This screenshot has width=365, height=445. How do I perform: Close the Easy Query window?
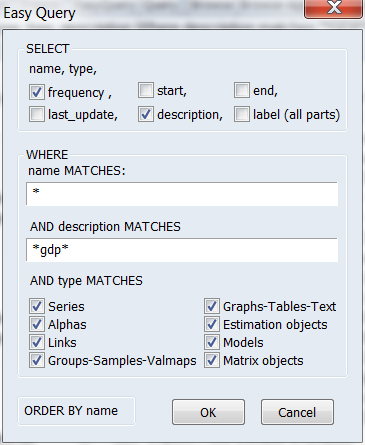[x=333, y=9]
